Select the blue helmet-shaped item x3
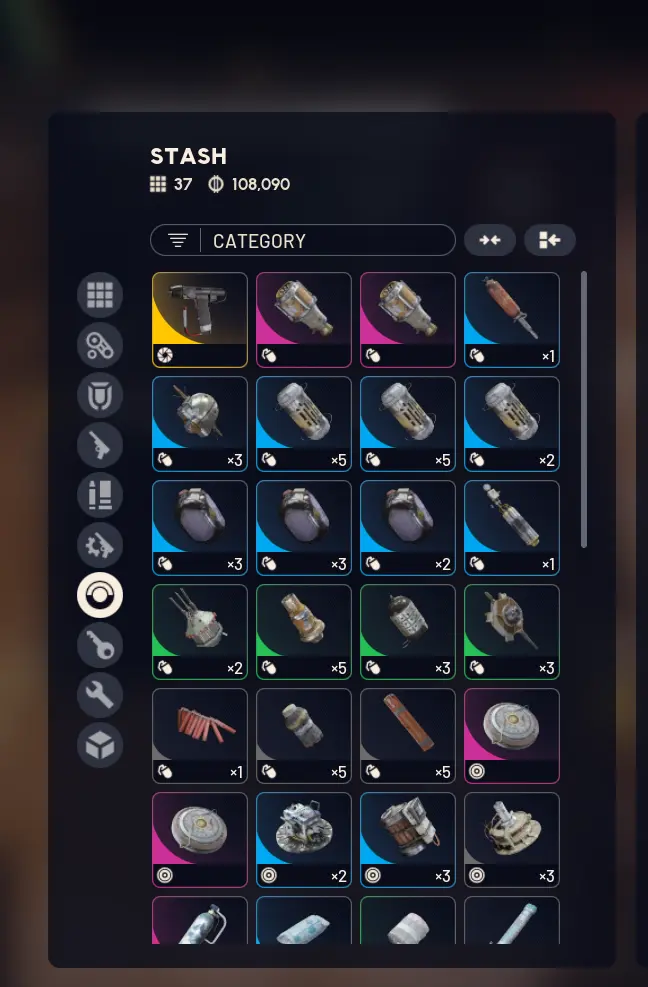This screenshot has height=987, width=648. click(x=200, y=424)
